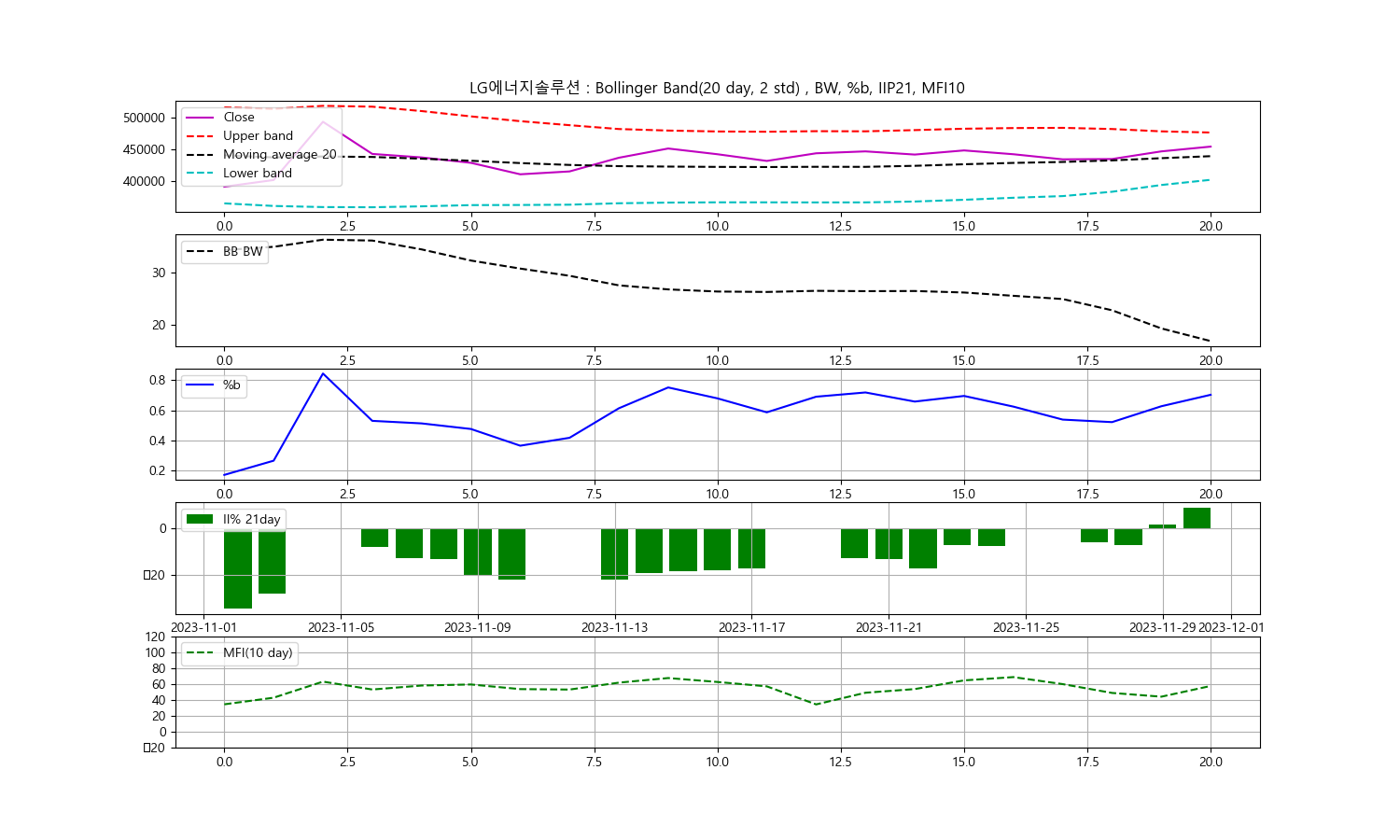Click the 20 tick on the BB BW chart
Image resolution: width=1400 pixels, height=840 pixels.
tap(159, 325)
